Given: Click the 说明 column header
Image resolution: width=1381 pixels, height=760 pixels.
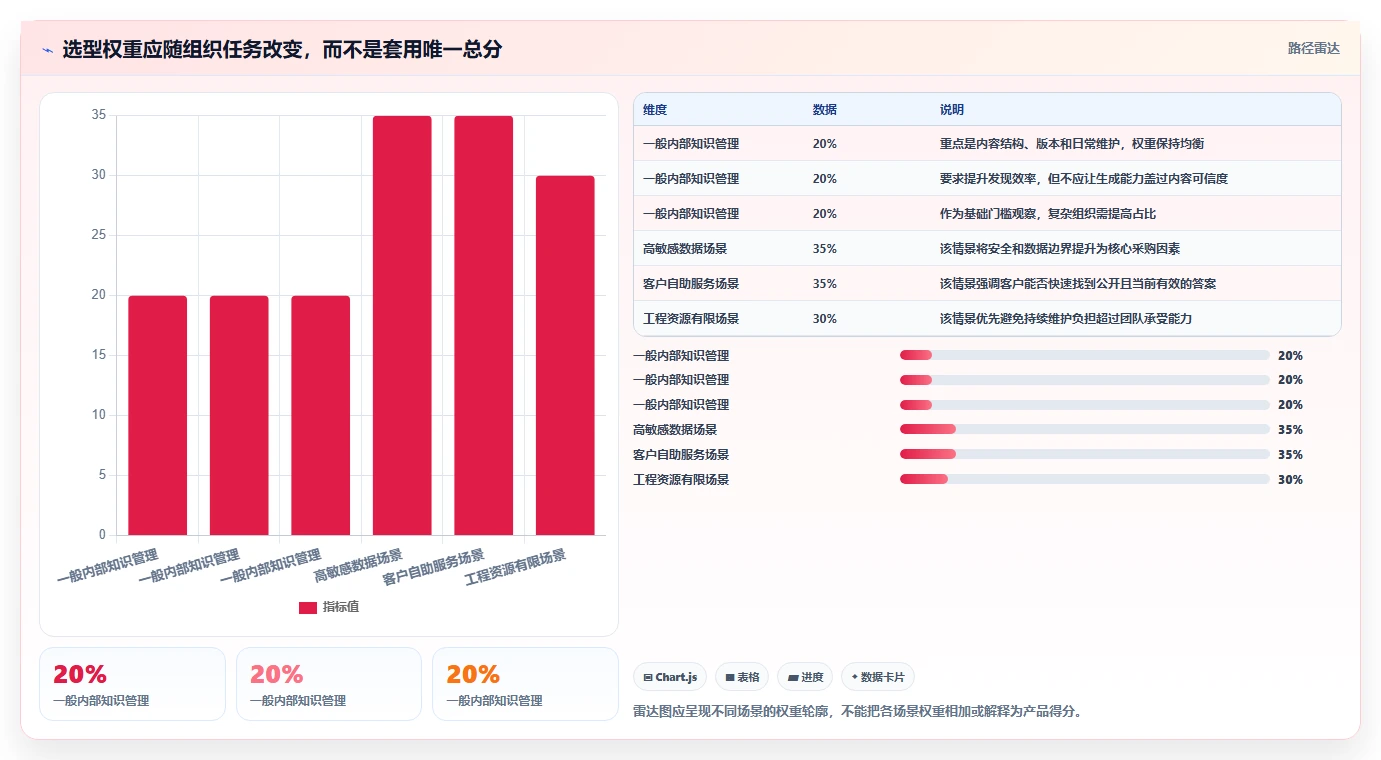Looking at the screenshot, I should coord(952,109).
